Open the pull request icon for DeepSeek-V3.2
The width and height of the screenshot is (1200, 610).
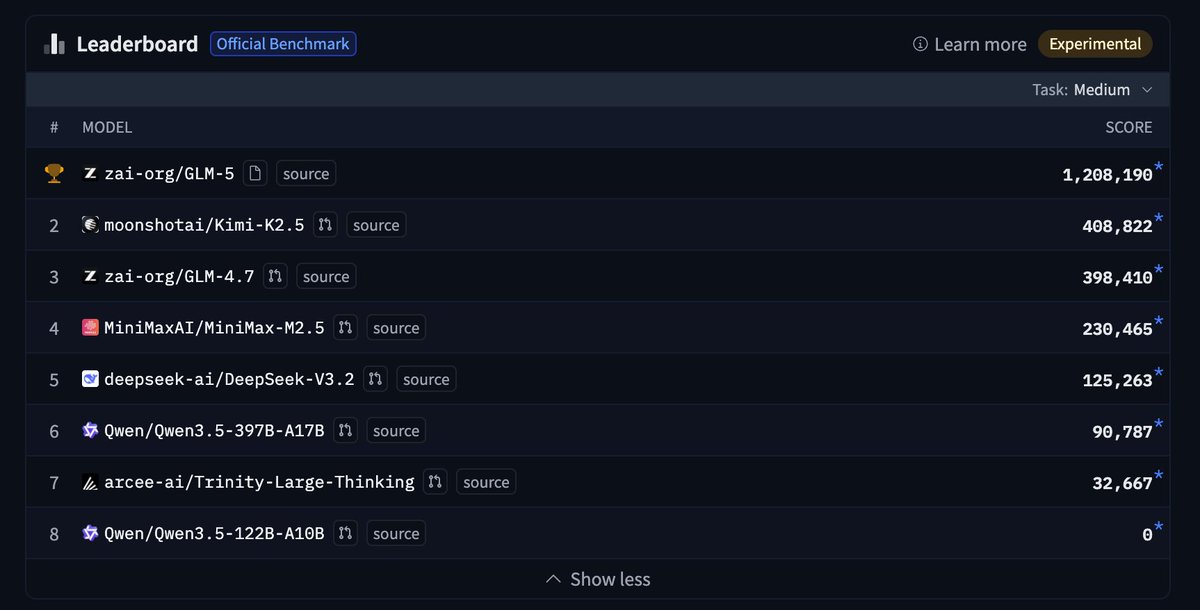375,380
